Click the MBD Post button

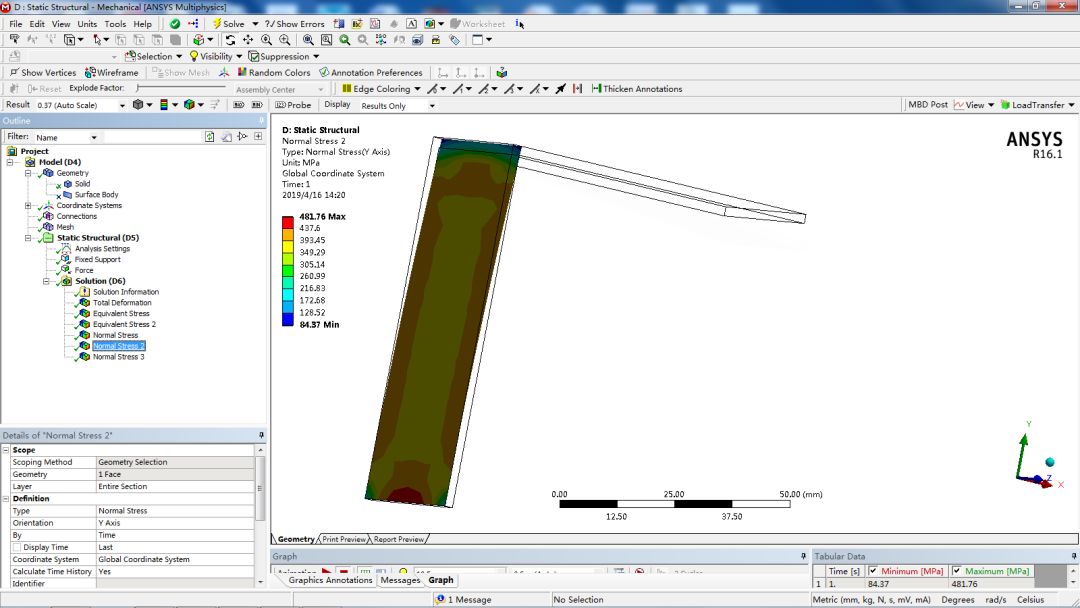pyautogui.click(x=927, y=105)
